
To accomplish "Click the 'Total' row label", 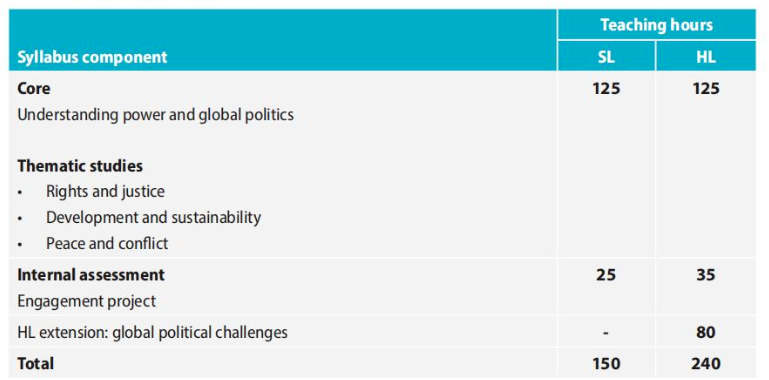I will pyautogui.click(x=35, y=364).
